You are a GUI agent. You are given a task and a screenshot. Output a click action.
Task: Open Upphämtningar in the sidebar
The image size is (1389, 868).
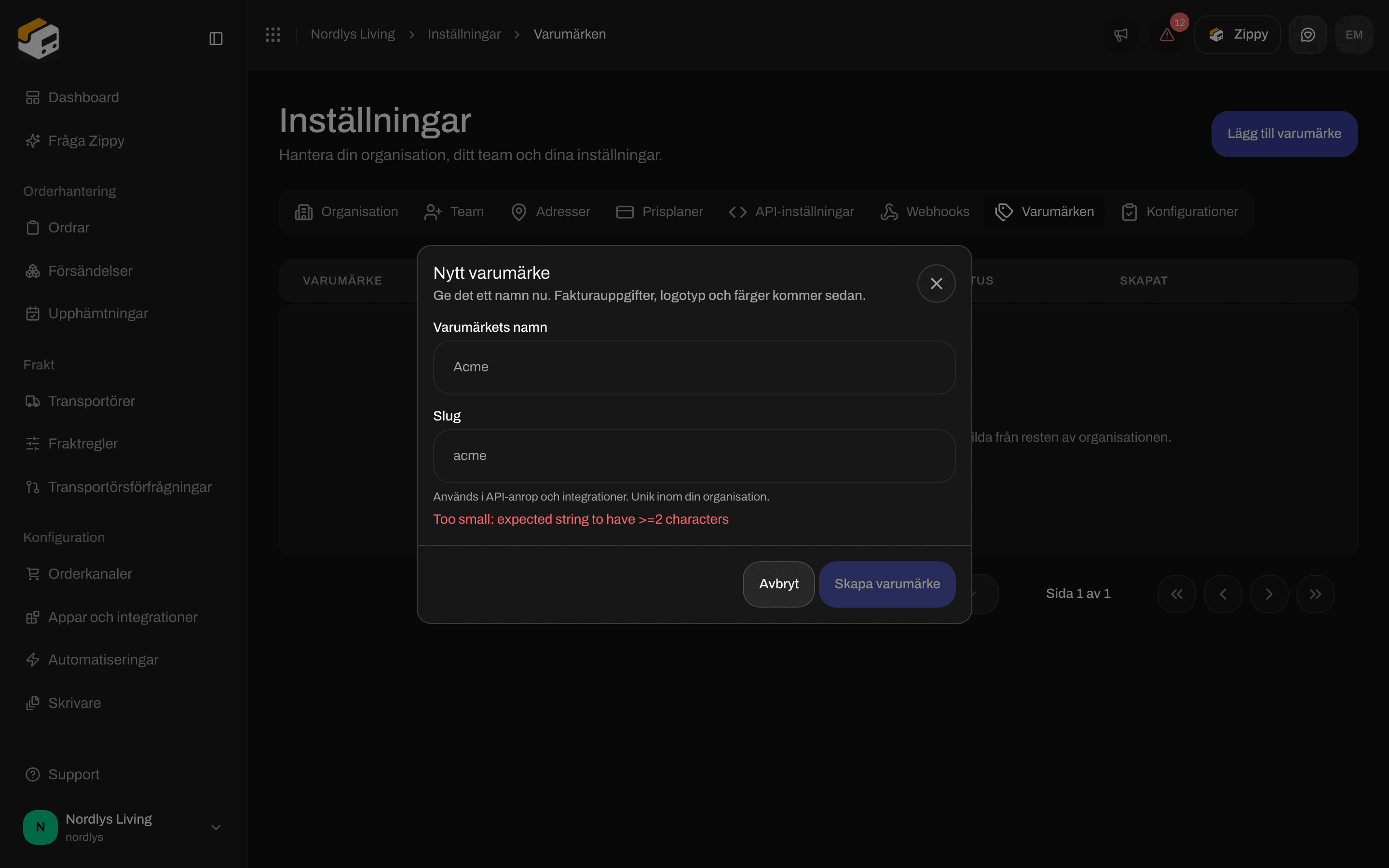86,313
